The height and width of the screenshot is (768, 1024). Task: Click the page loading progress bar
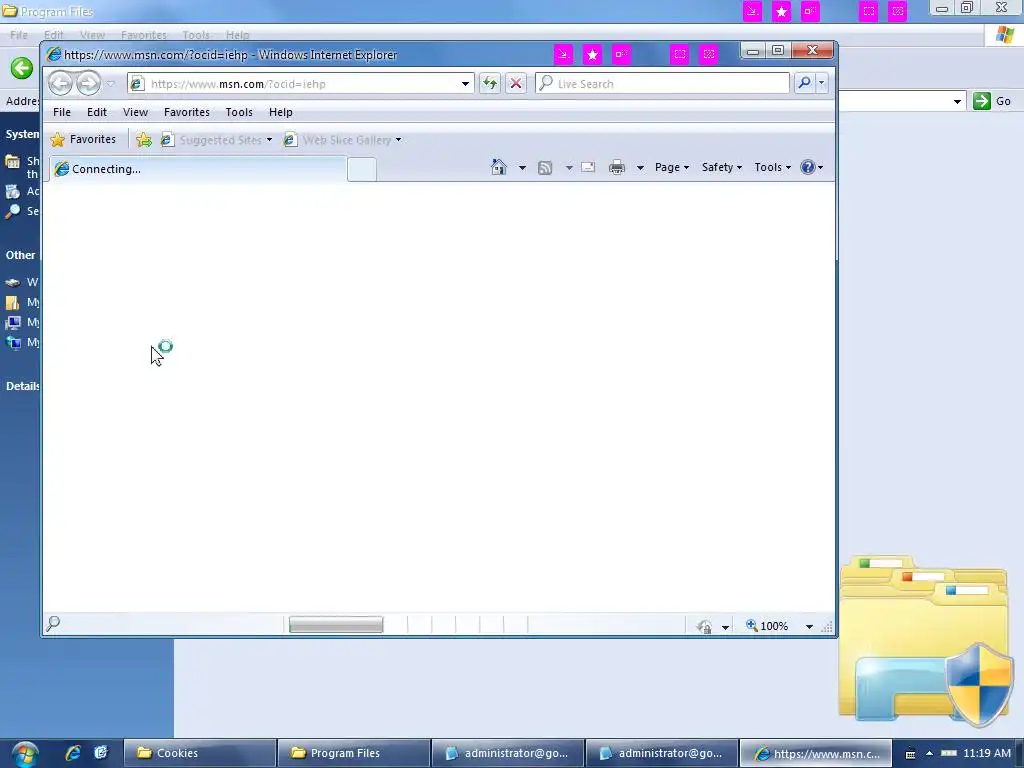pyautogui.click(x=336, y=625)
